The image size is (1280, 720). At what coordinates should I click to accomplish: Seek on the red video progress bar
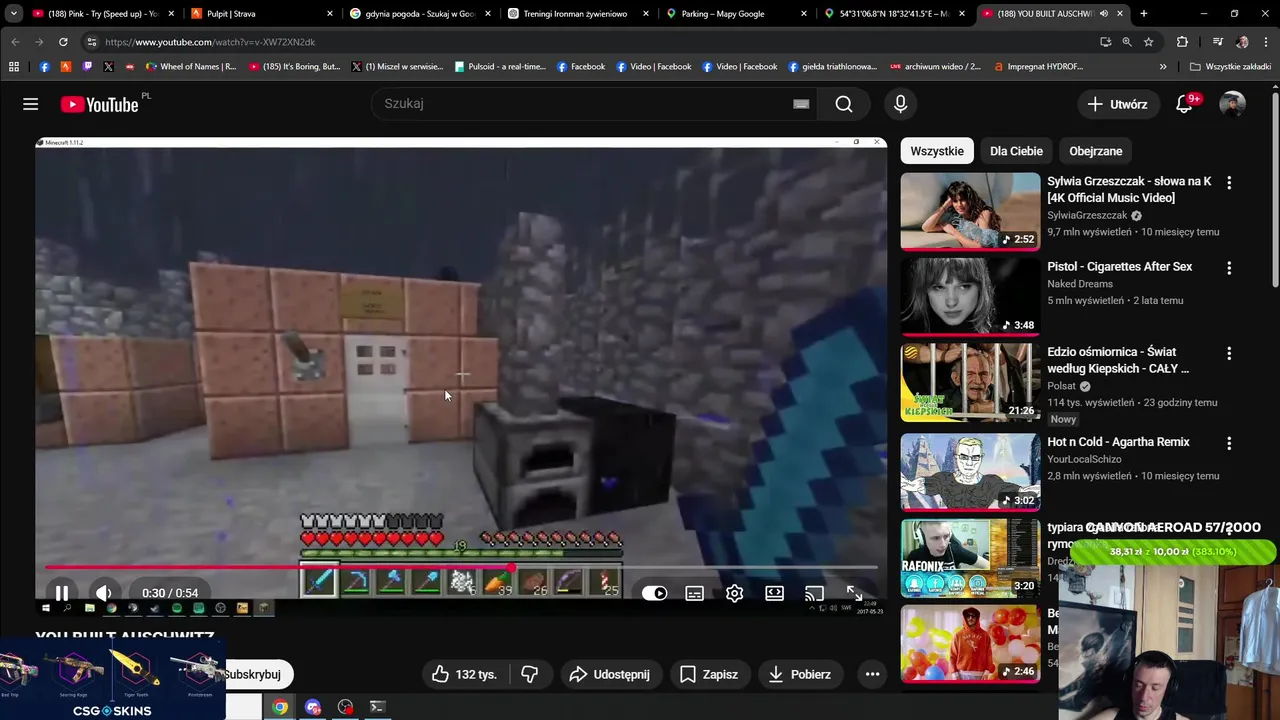click(461, 568)
